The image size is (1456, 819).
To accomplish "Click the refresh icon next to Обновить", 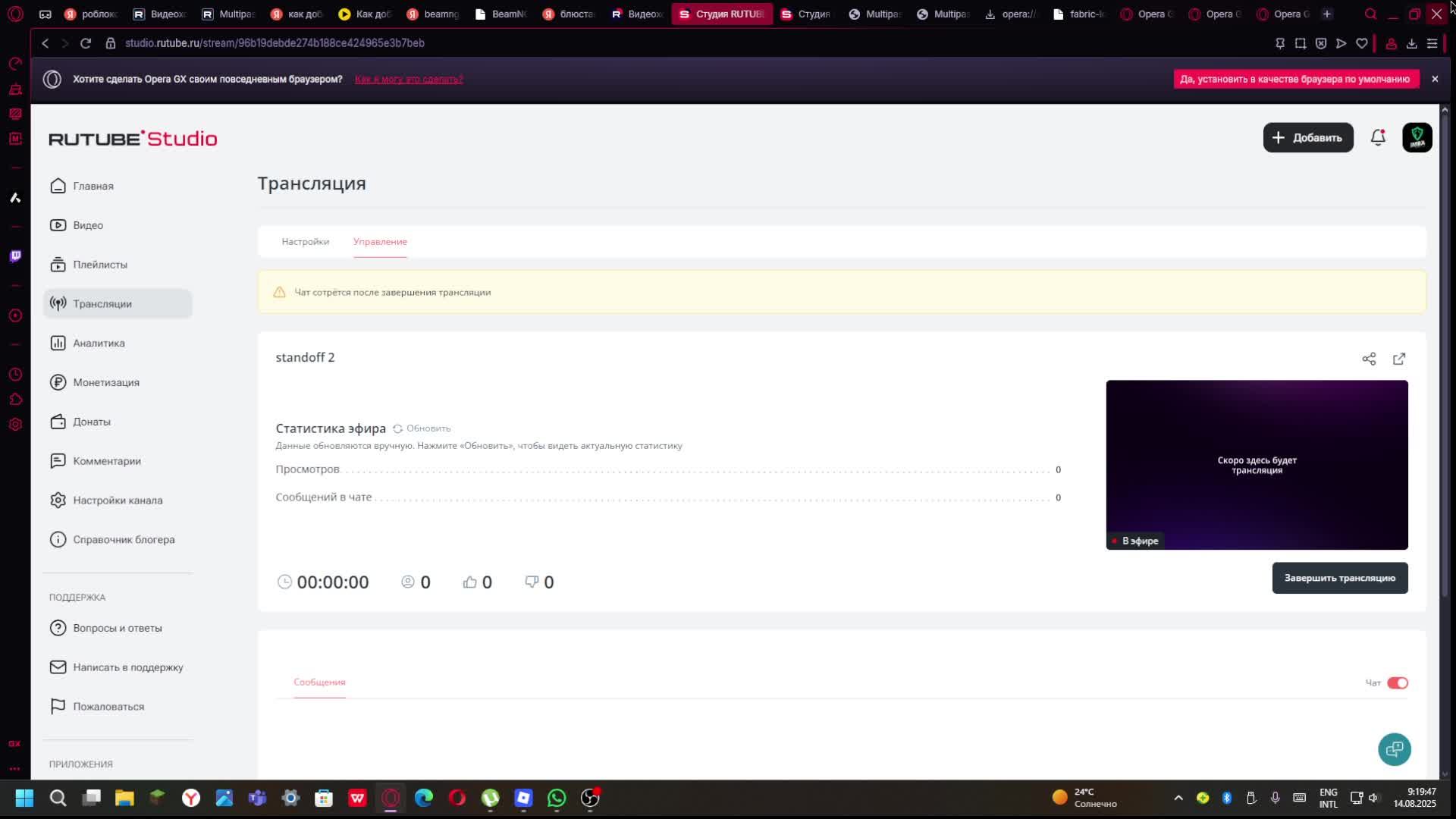I will pyautogui.click(x=397, y=428).
